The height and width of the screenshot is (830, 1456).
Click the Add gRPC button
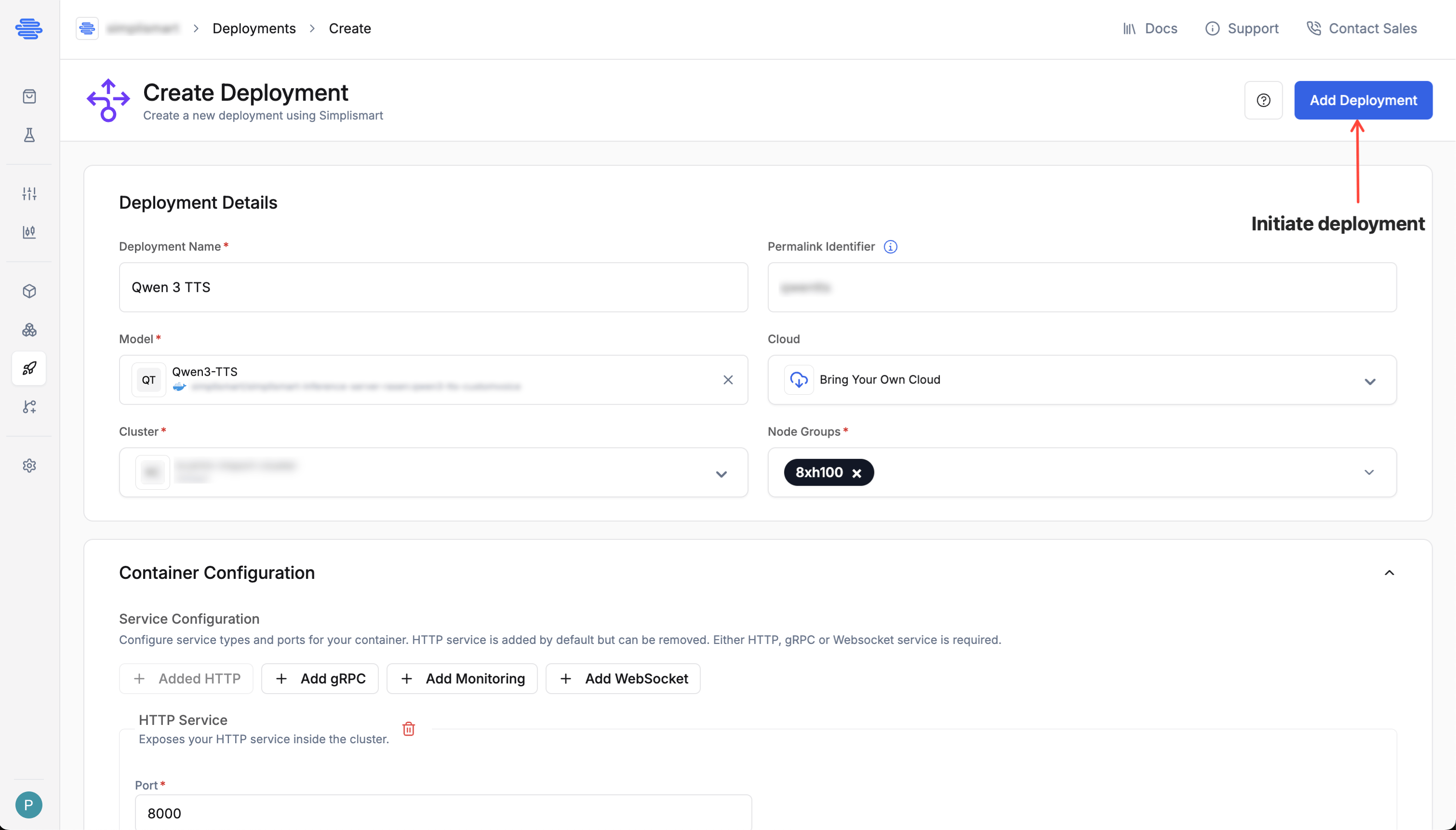[x=320, y=678]
